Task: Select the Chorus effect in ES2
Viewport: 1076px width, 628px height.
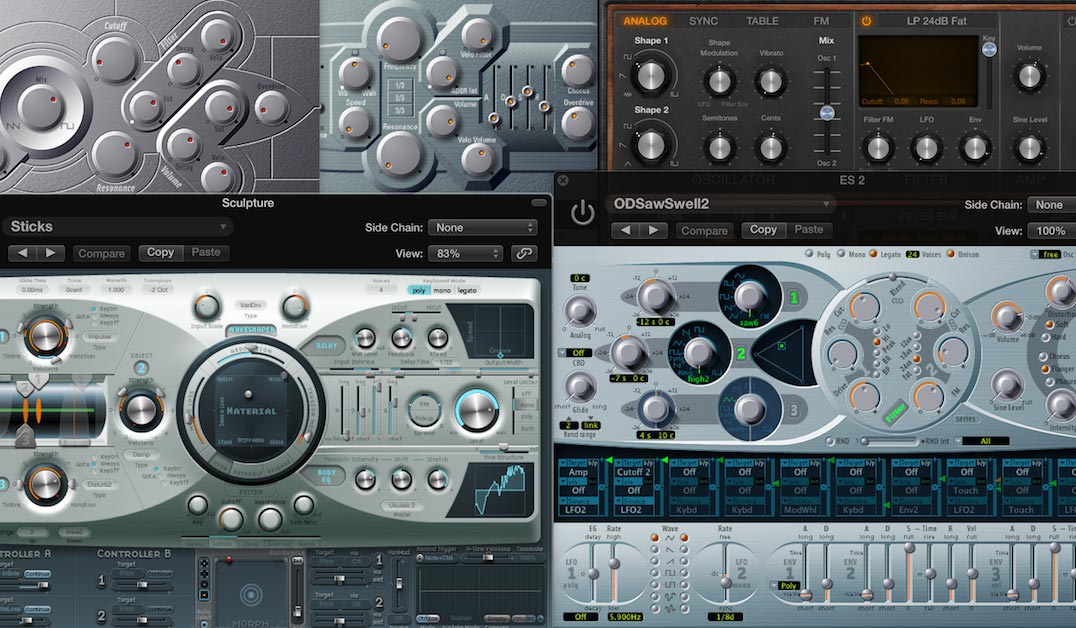Action: pos(1043,357)
